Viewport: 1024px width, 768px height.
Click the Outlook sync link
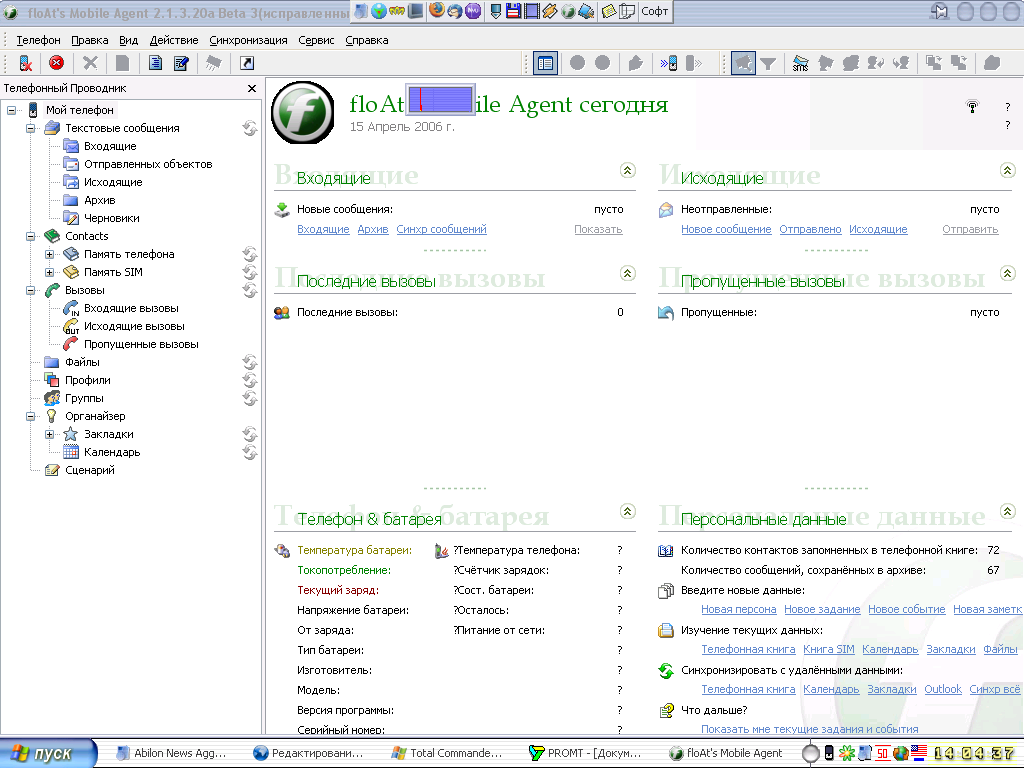[943, 689]
